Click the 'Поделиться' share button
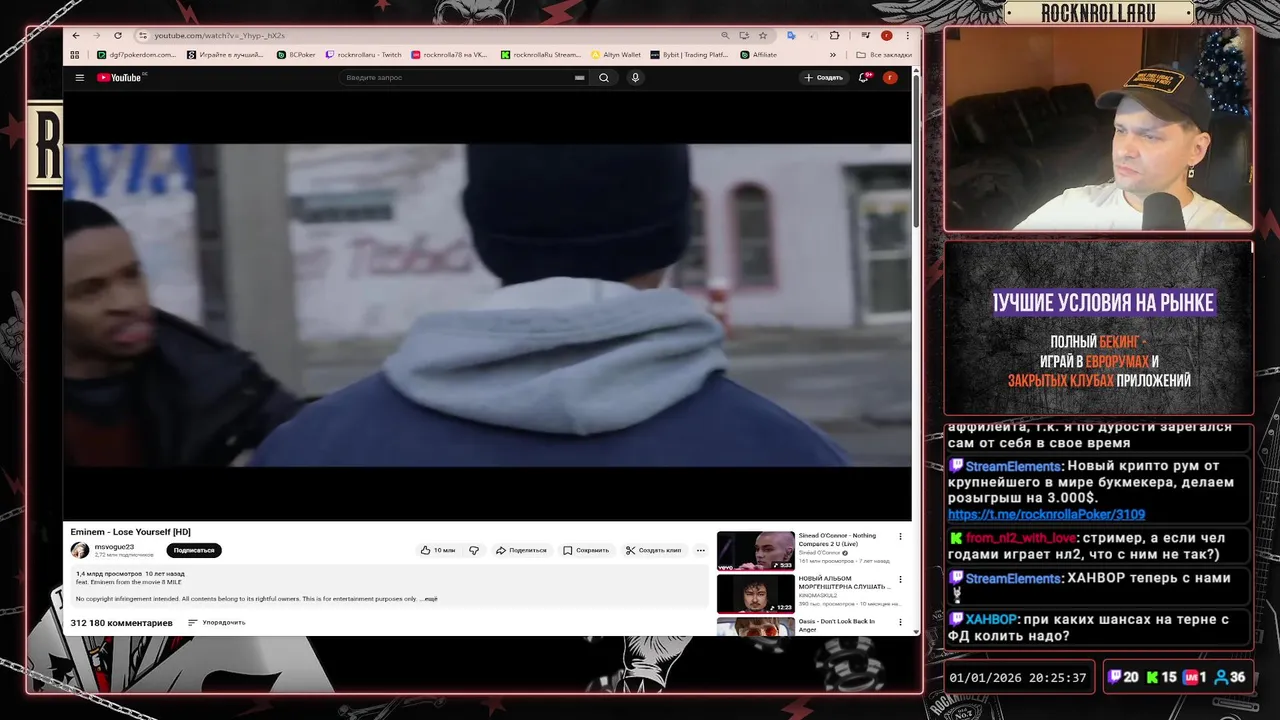This screenshot has width=1280, height=720. coord(521,550)
